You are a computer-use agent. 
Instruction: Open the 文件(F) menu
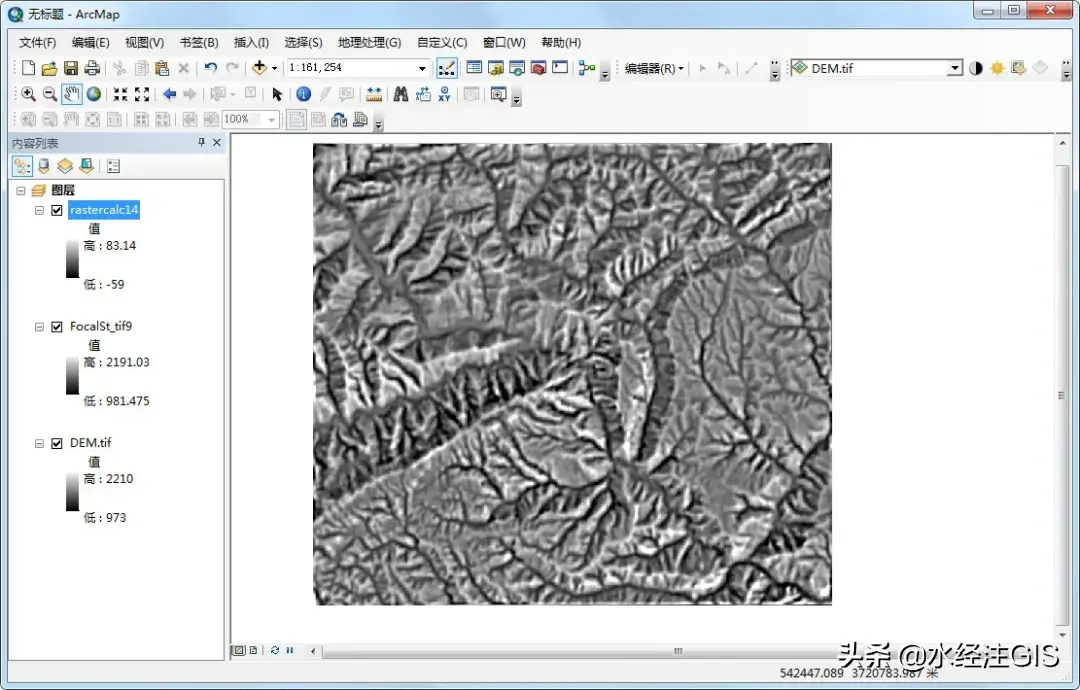point(38,42)
